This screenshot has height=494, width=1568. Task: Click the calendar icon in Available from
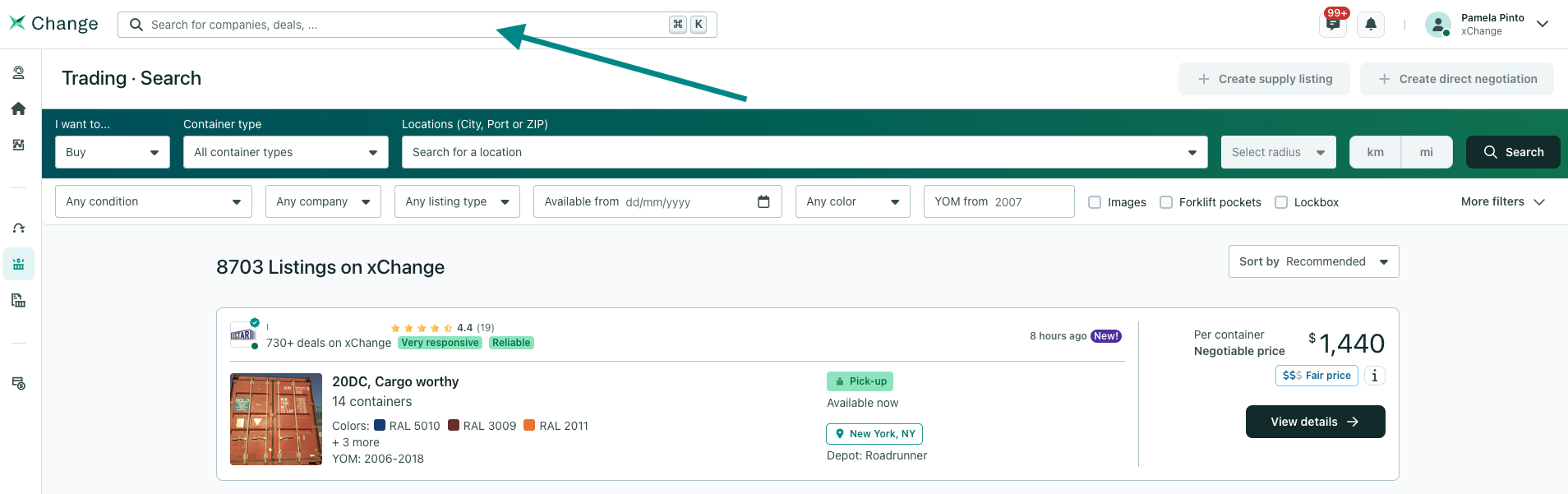[763, 201]
